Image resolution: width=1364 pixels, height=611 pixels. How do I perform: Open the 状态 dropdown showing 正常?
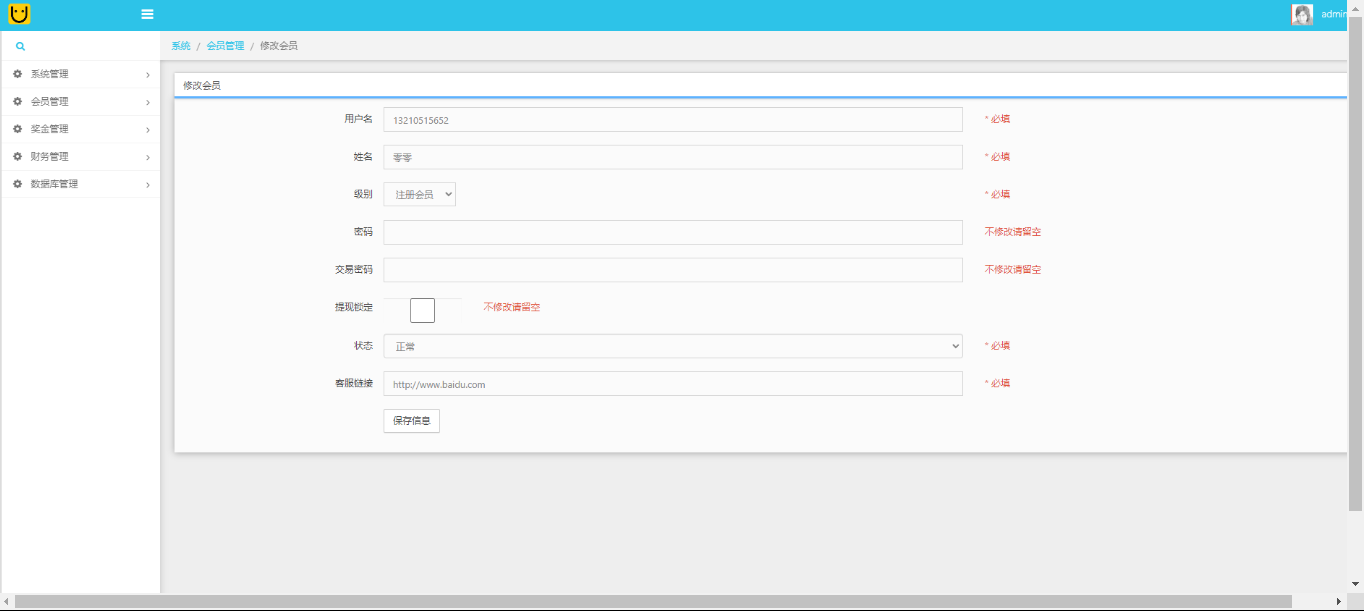673,346
